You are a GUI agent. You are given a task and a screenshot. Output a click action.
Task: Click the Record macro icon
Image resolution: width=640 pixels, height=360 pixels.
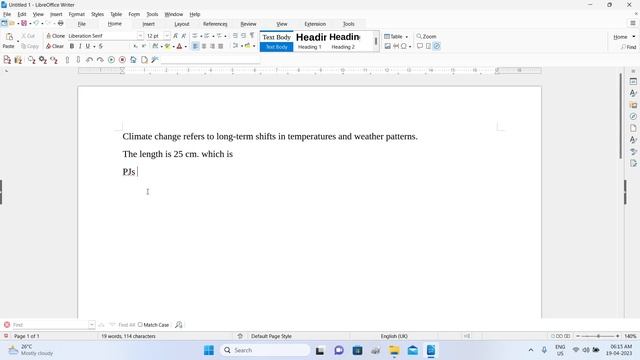(122, 60)
